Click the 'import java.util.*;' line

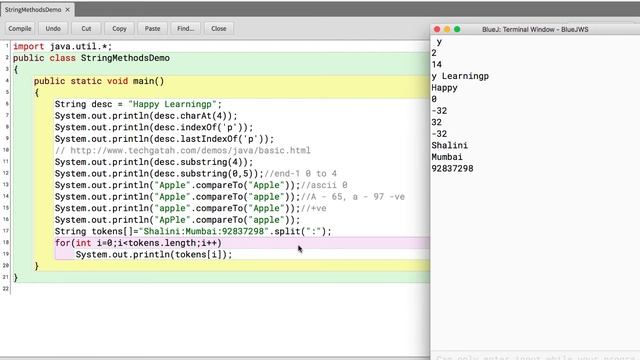[62, 47]
